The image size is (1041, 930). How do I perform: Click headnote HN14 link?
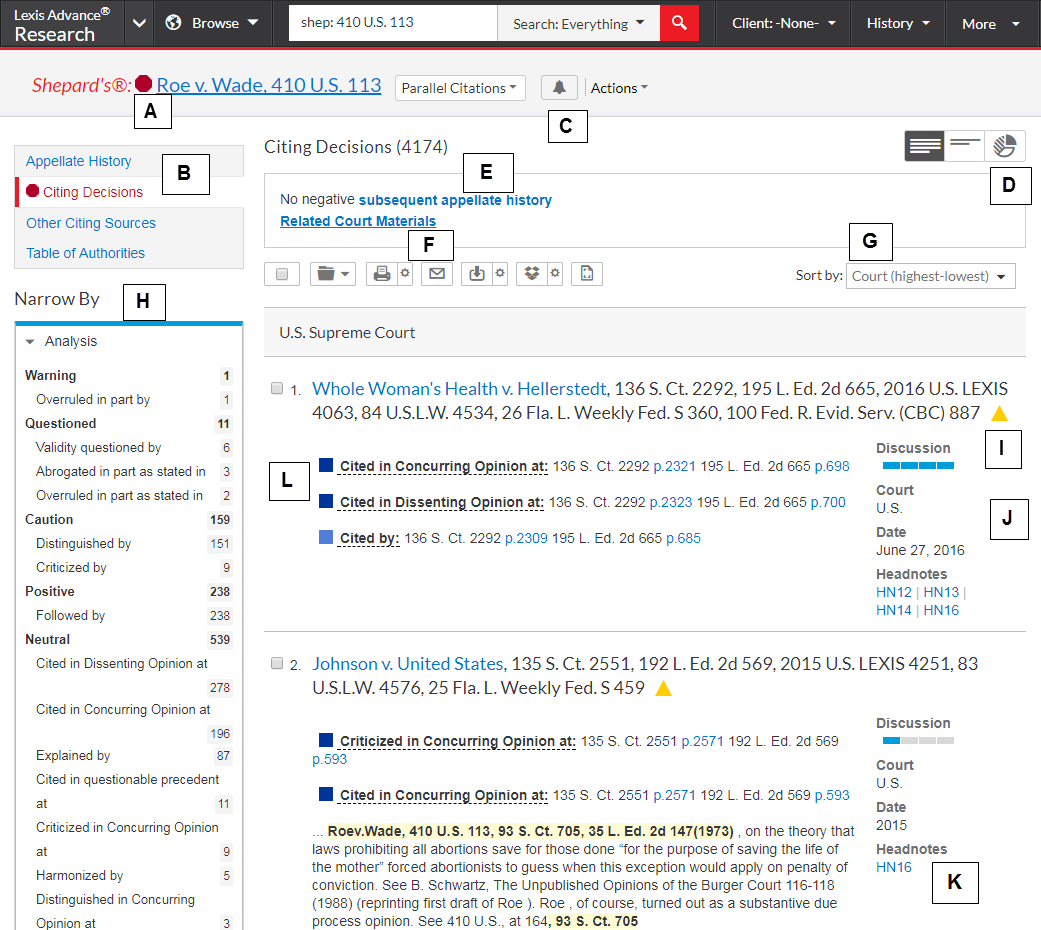pyautogui.click(x=894, y=610)
